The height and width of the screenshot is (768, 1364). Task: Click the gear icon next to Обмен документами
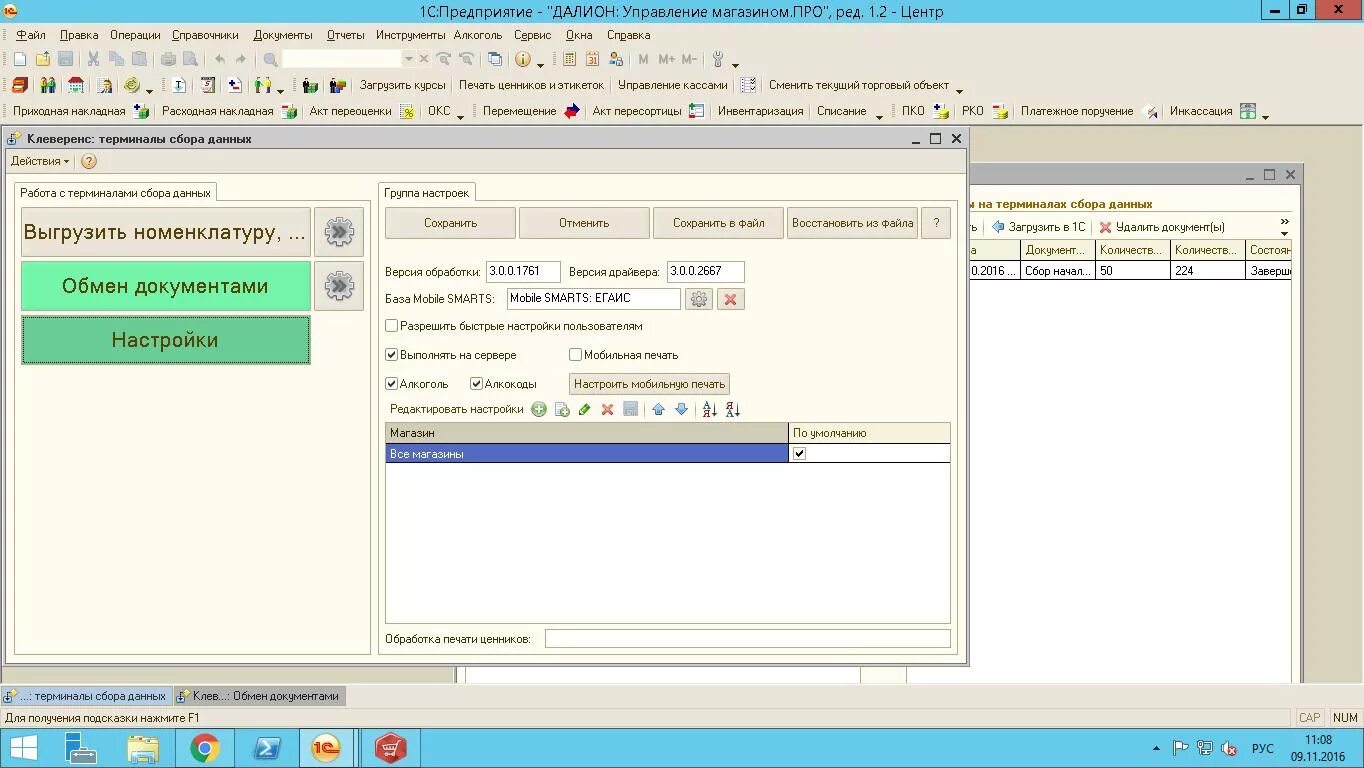[339, 286]
